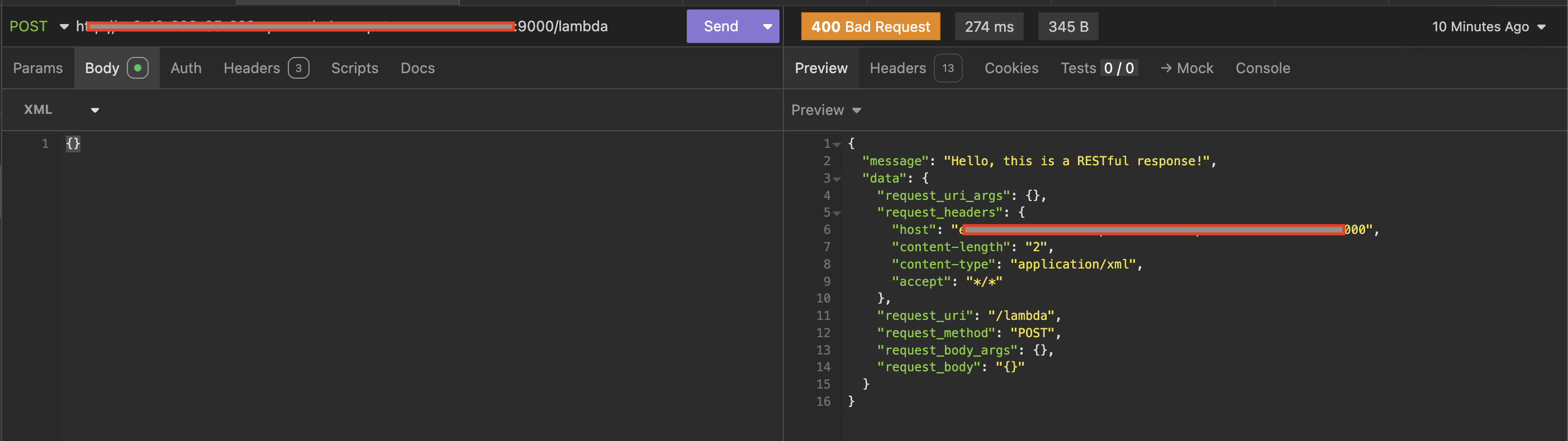Click the 274 ms response time badge
Screen dimensions: 1568x441
click(x=989, y=26)
